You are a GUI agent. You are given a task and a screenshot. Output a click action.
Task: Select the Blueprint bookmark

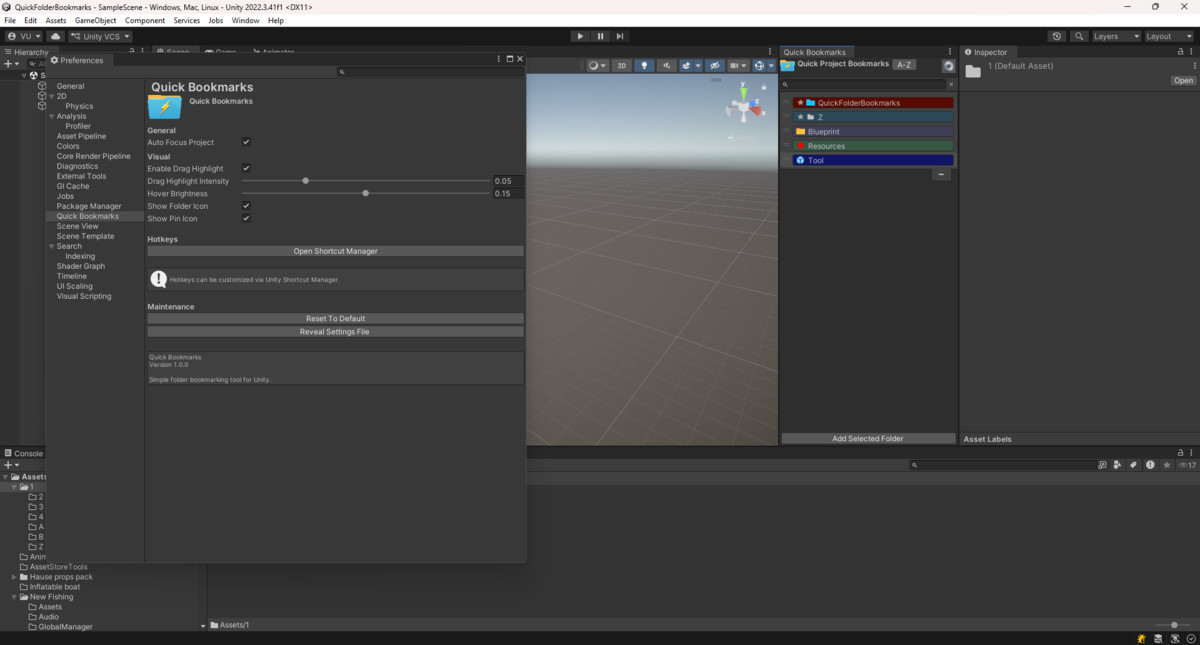click(873, 131)
